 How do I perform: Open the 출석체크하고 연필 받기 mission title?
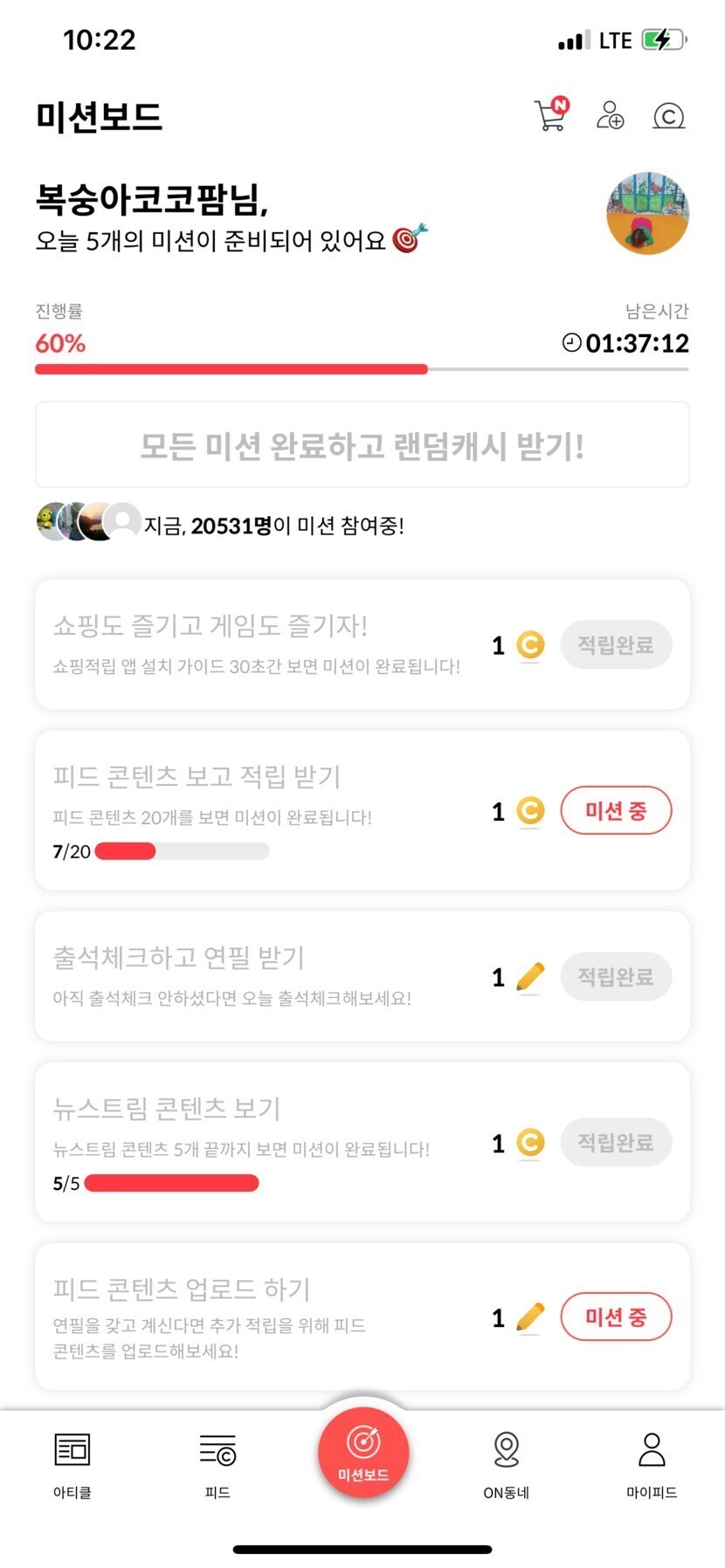coord(178,958)
